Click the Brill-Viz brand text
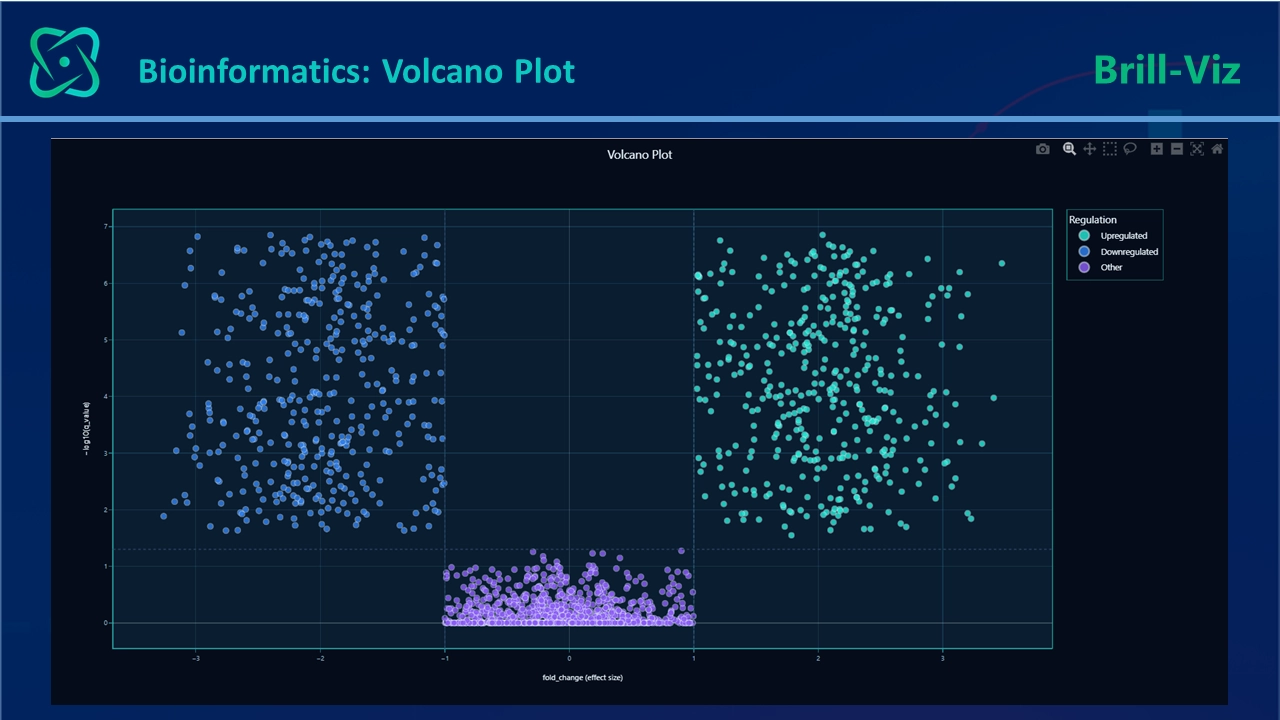This screenshot has height=720, width=1280. (1167, 70)
